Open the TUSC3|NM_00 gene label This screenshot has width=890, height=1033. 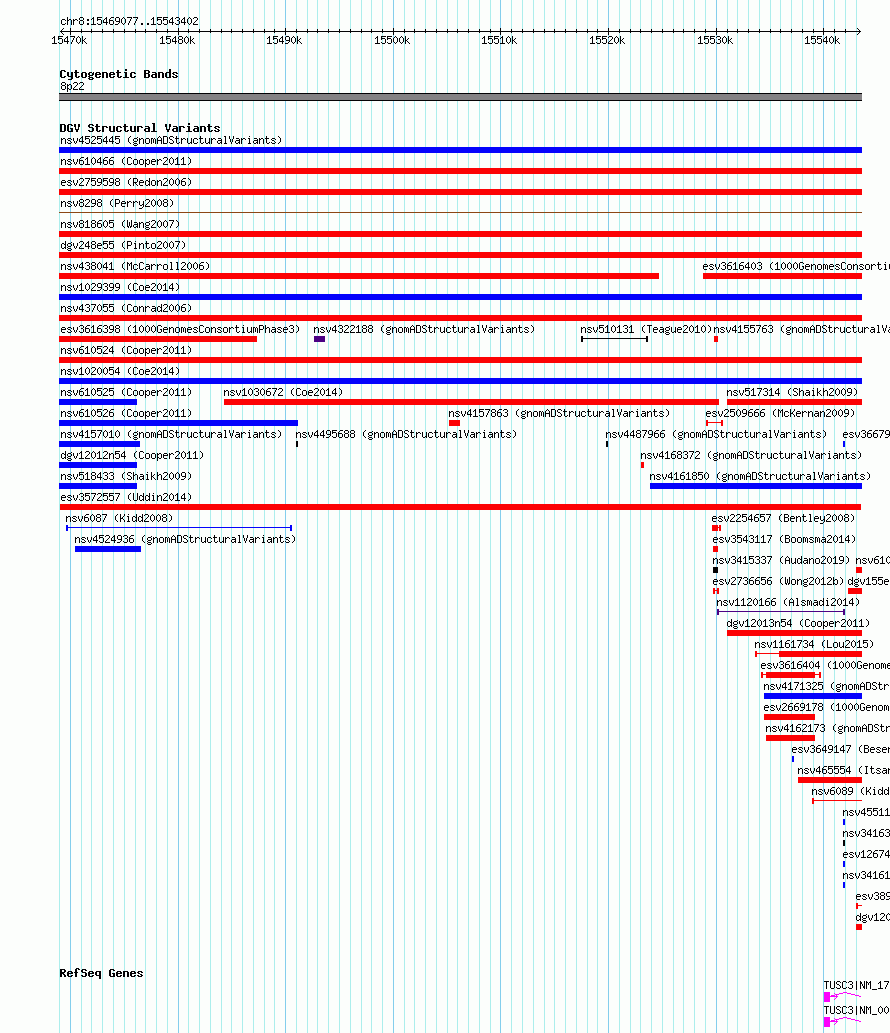click(856, 1011)
